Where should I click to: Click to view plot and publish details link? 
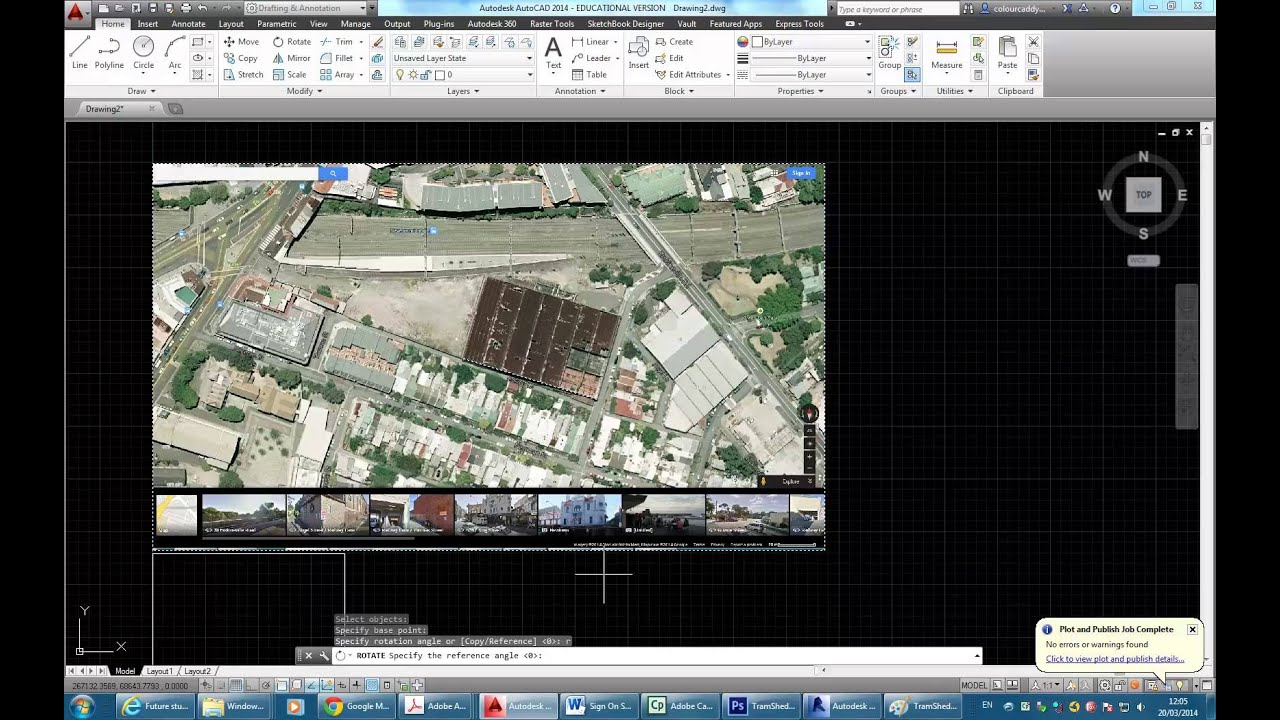pyautogui.click(x=1114, y=659)
